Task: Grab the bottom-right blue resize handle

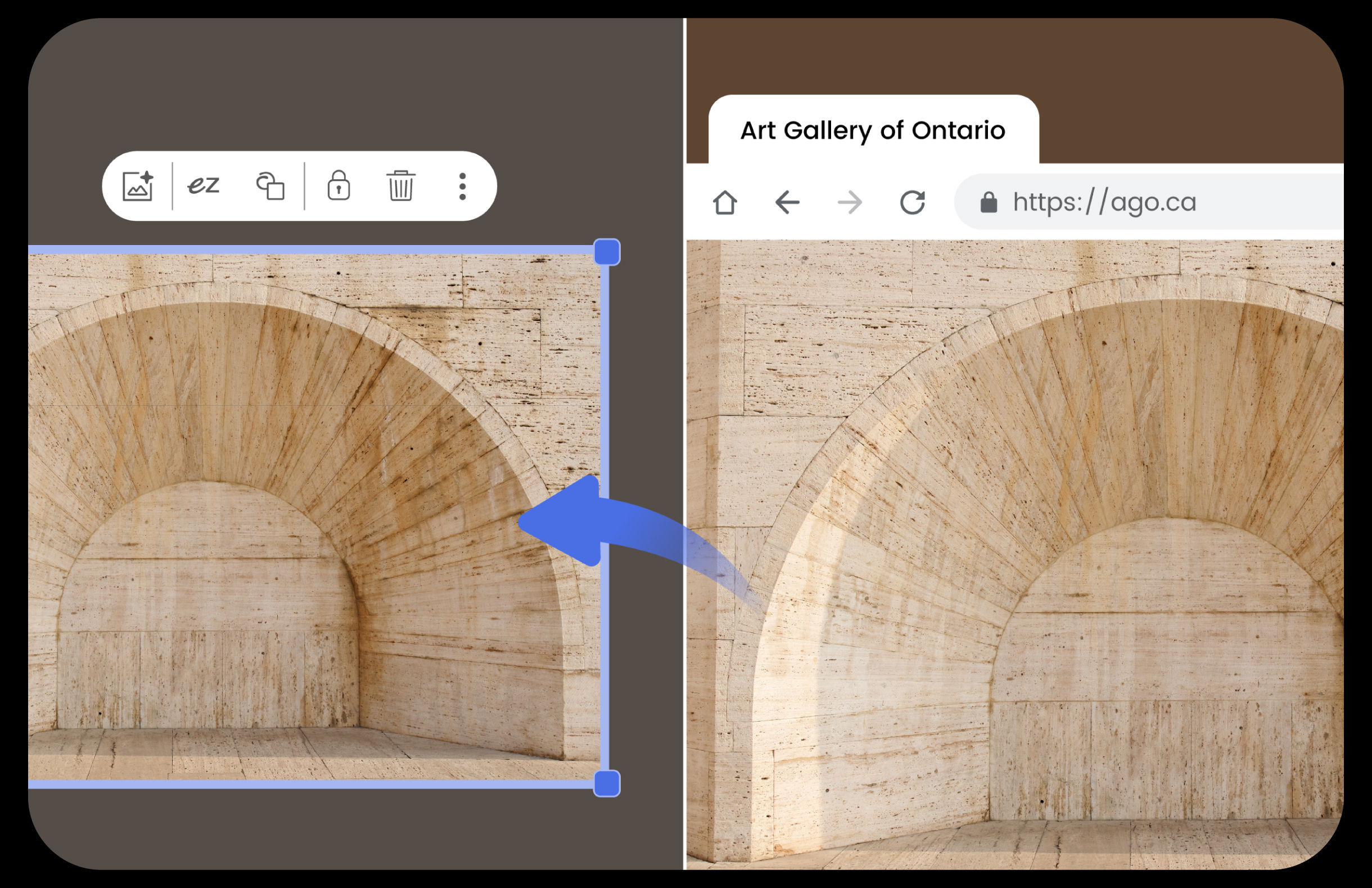Action: pos(607,783)
